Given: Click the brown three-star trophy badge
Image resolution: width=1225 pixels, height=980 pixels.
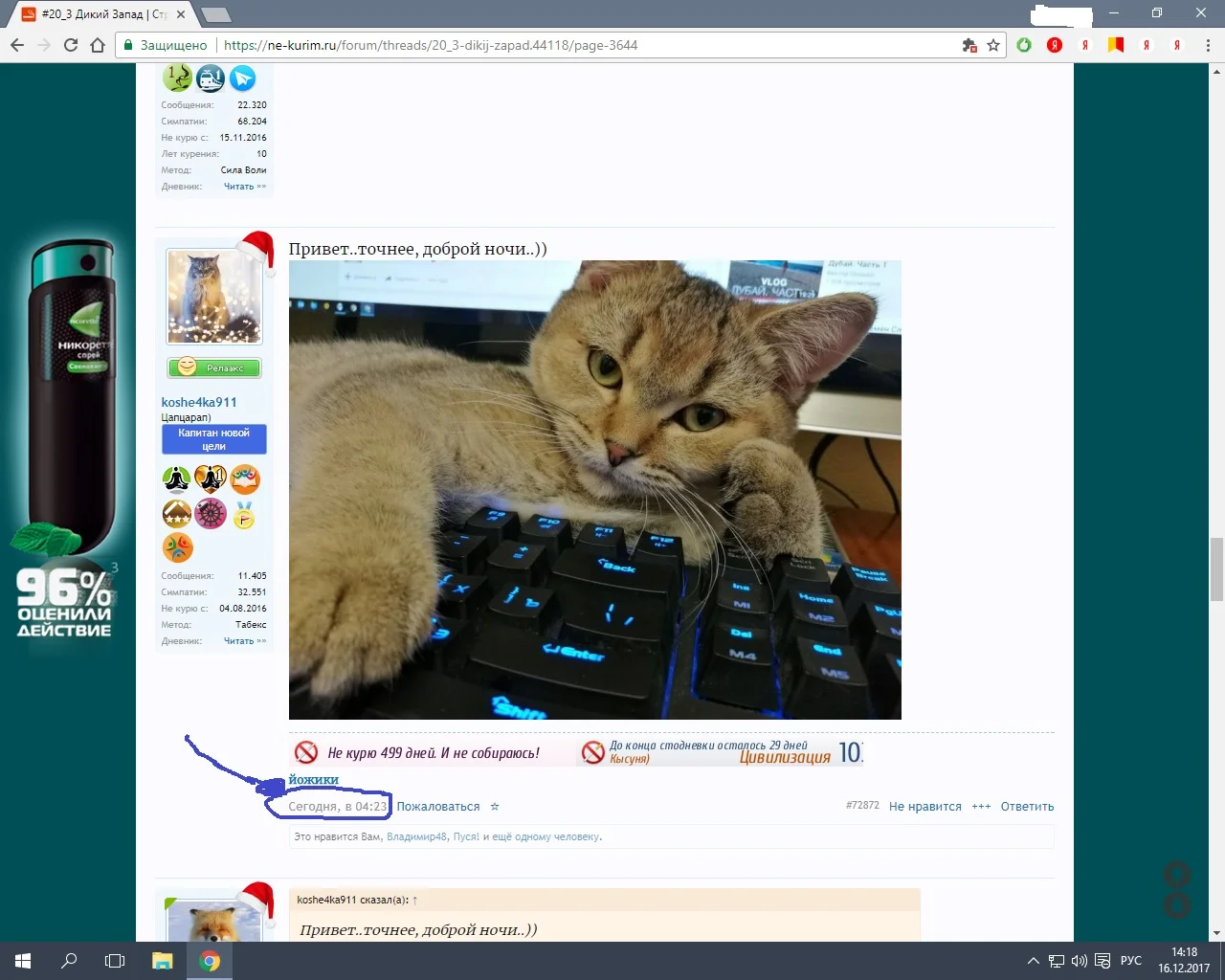Looking at the screenshot, I should (x=176, y=513).
